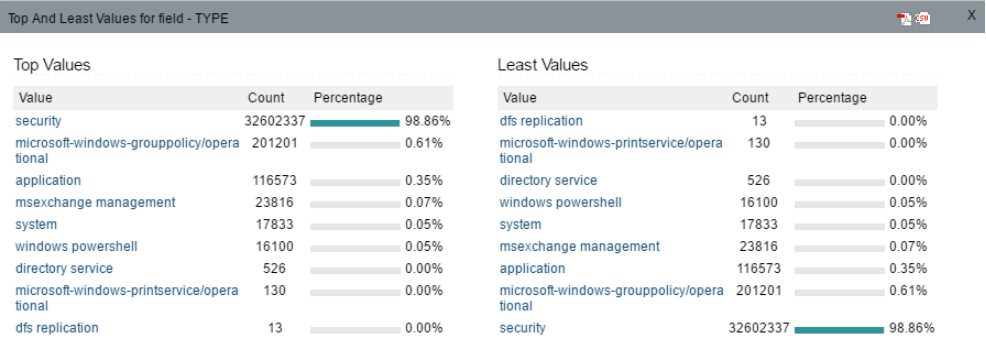Open 'application' in the Least Values list

click(532, 269)
